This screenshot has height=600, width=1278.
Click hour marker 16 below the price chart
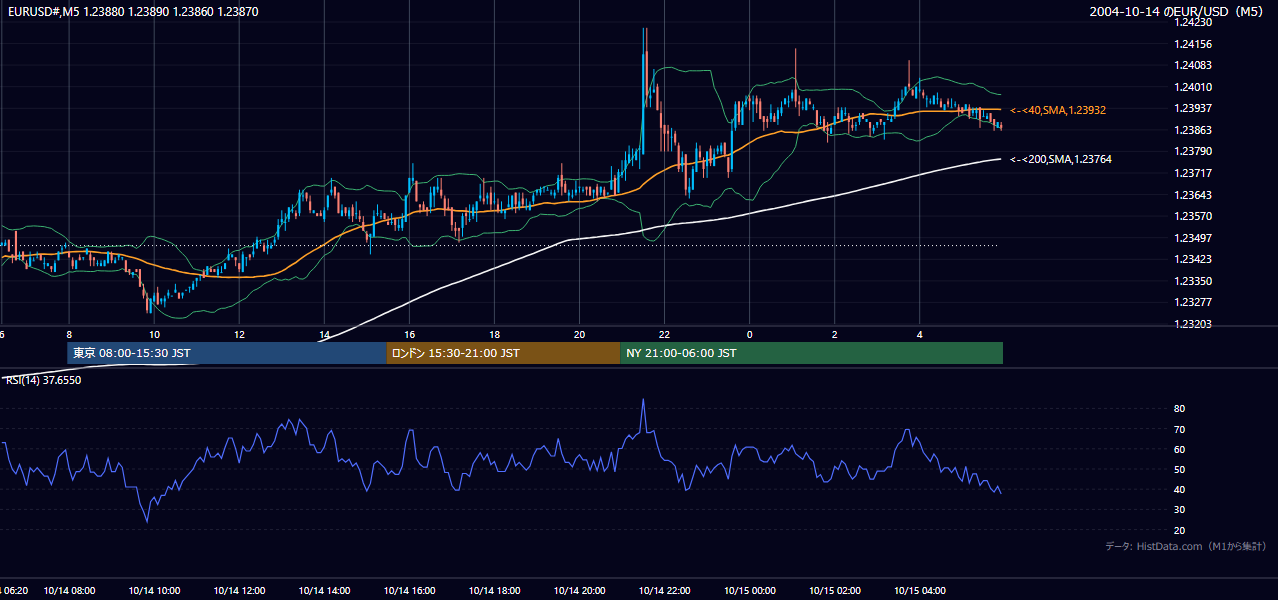[410, 334]
